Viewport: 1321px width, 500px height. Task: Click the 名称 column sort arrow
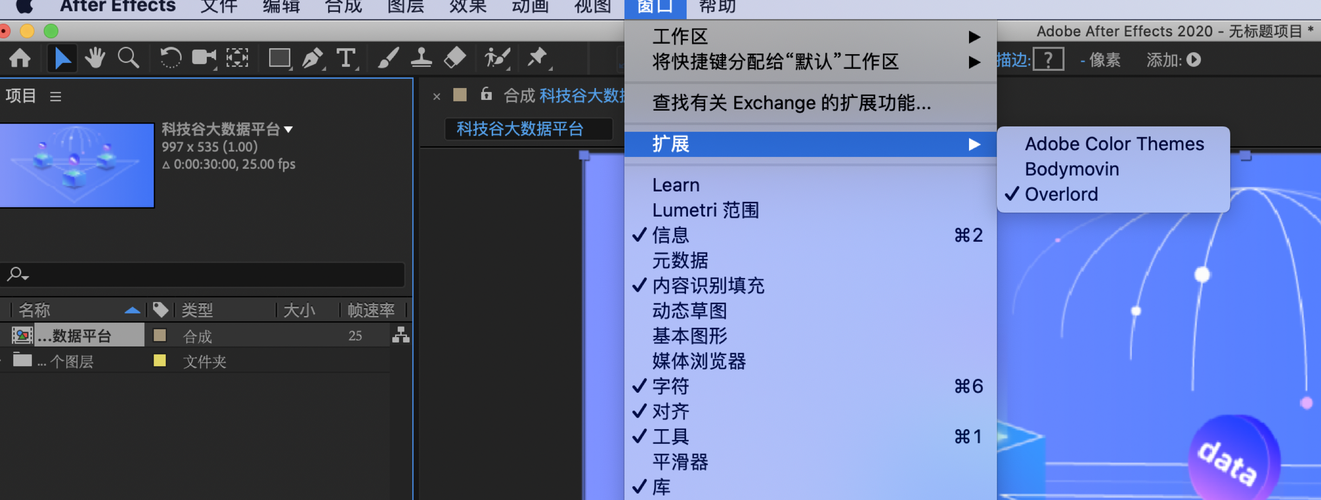(132, 310)
